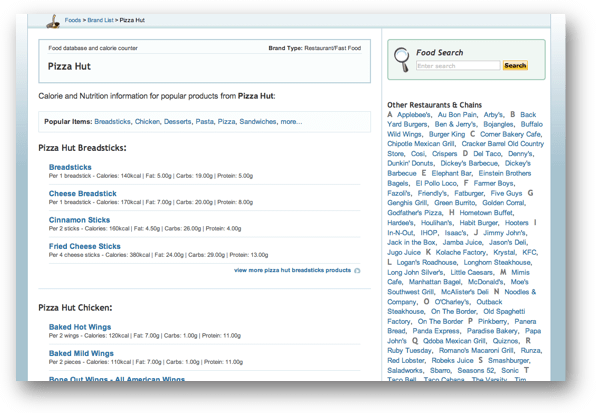Open the Baked Hot Wings item
Screen dimensions: 596x413
coord(80,327)
